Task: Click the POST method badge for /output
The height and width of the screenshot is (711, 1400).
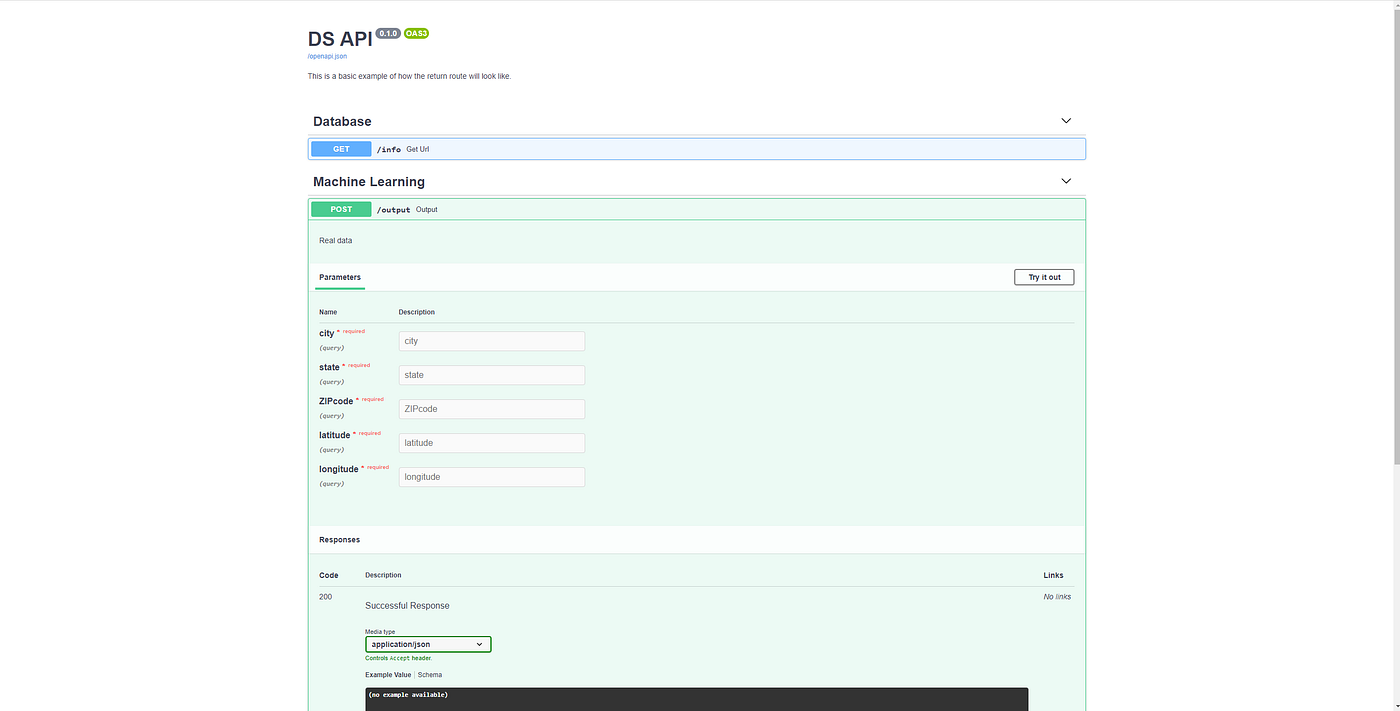Action: click(x=341, y=209)
